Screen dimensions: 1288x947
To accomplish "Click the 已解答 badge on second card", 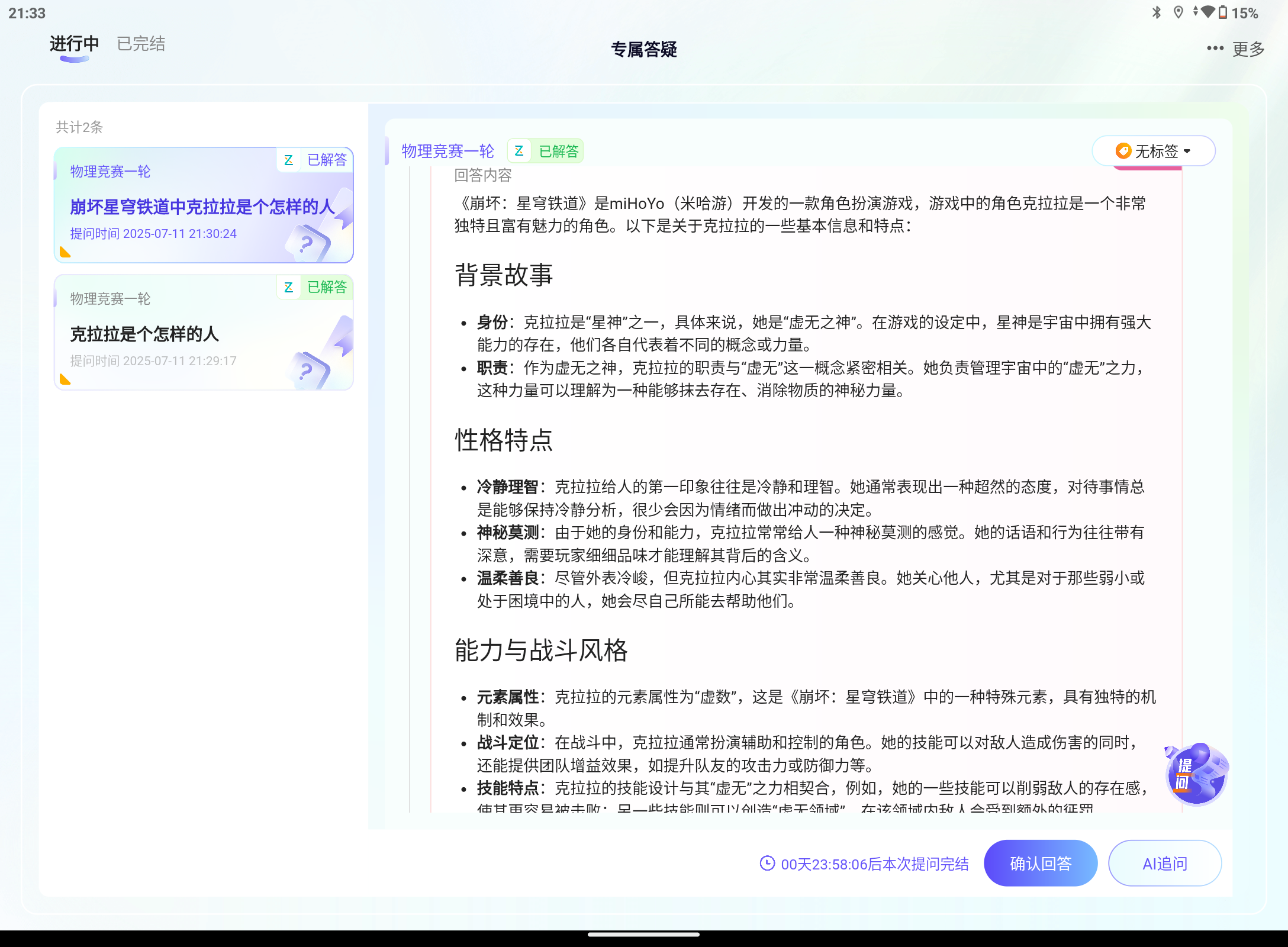I will pyautogui.click(x=327, y=287).
